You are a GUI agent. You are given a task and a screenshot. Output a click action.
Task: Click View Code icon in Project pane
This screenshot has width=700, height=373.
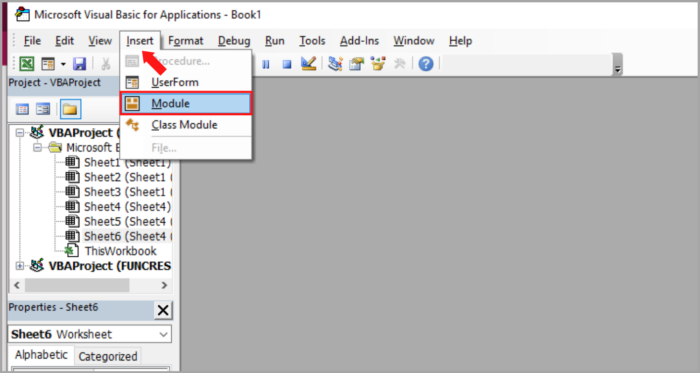coord(22,109)
